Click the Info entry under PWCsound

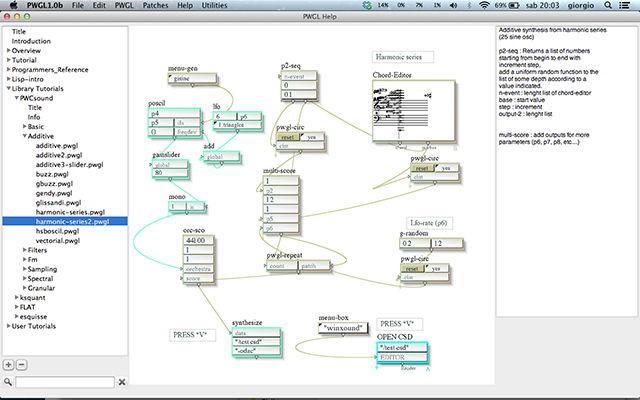pos(34,117)
